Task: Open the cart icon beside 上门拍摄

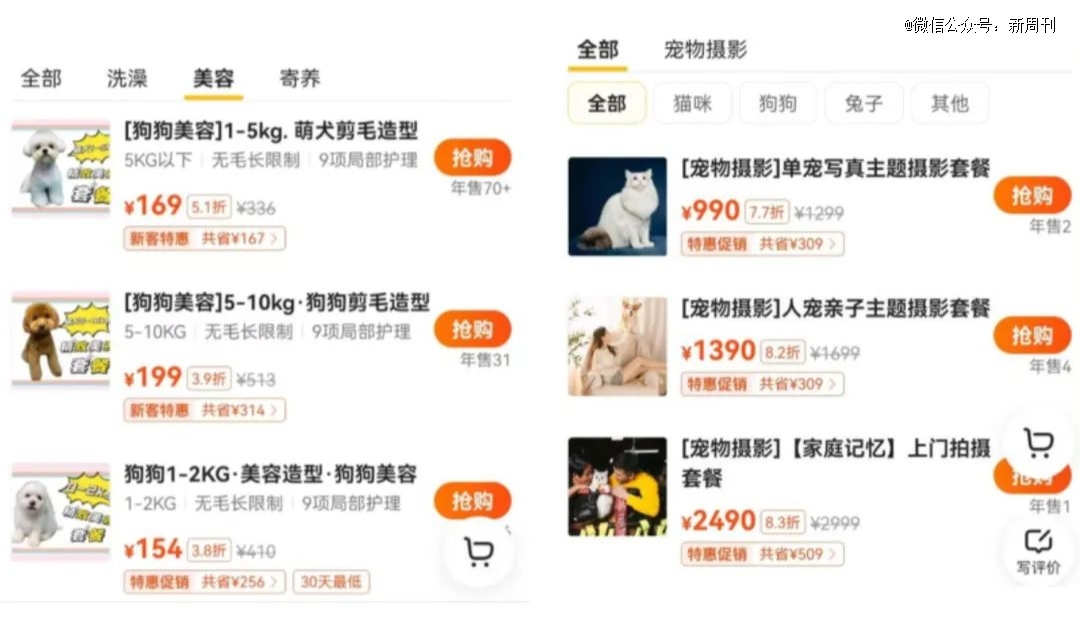Action: [x=1038, y=444]
